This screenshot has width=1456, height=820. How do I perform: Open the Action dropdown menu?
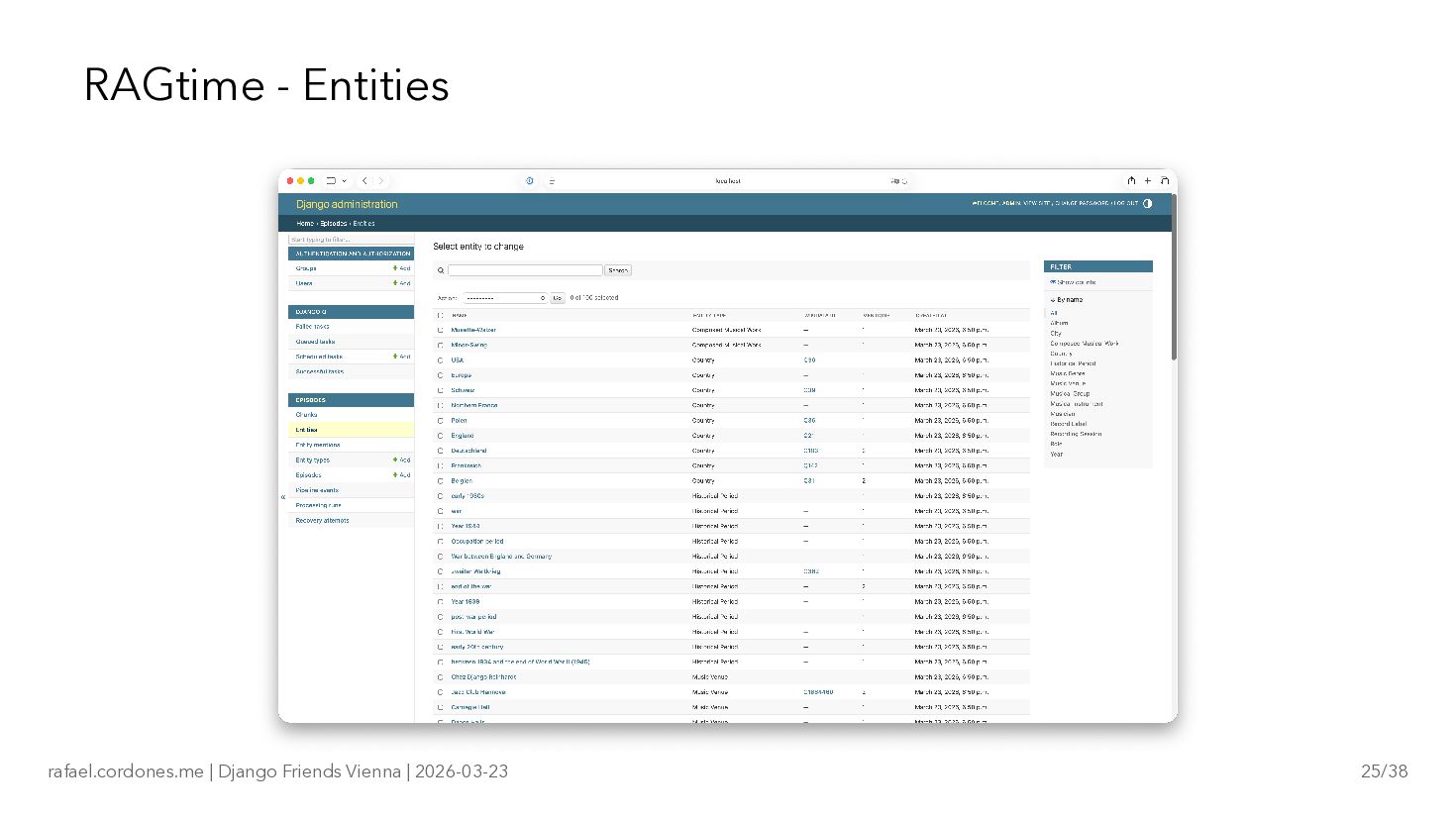point(505,298)
